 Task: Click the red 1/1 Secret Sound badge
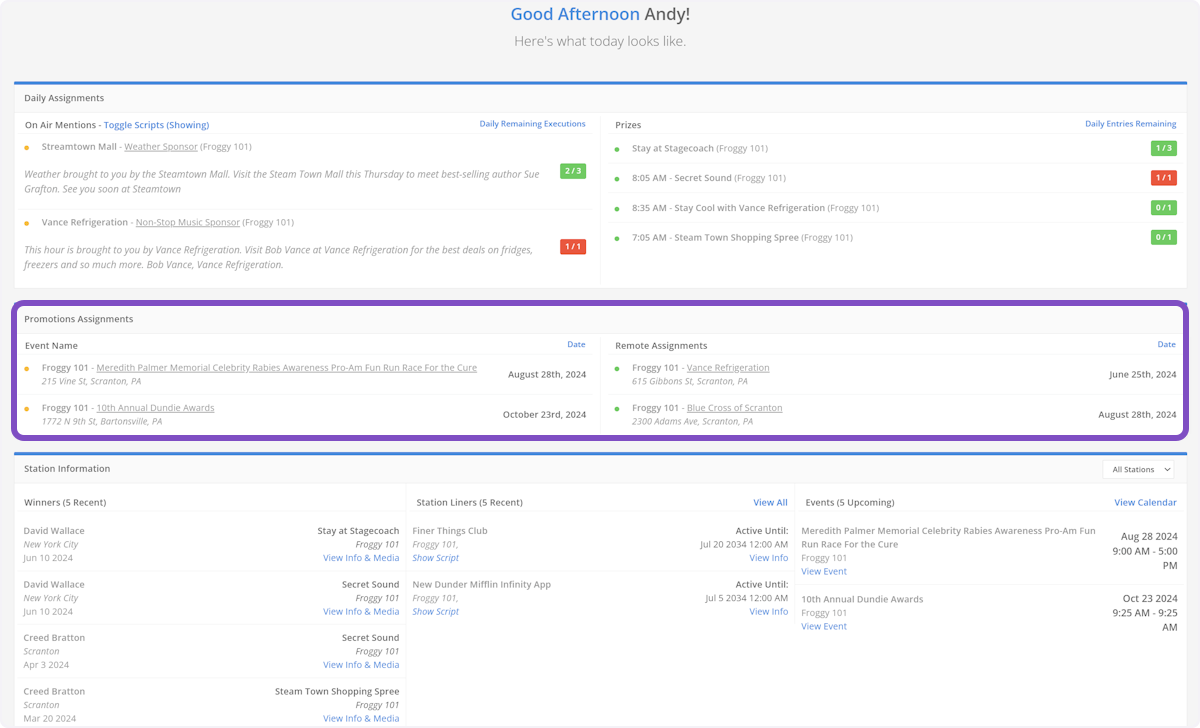(x=1163, y=178)
